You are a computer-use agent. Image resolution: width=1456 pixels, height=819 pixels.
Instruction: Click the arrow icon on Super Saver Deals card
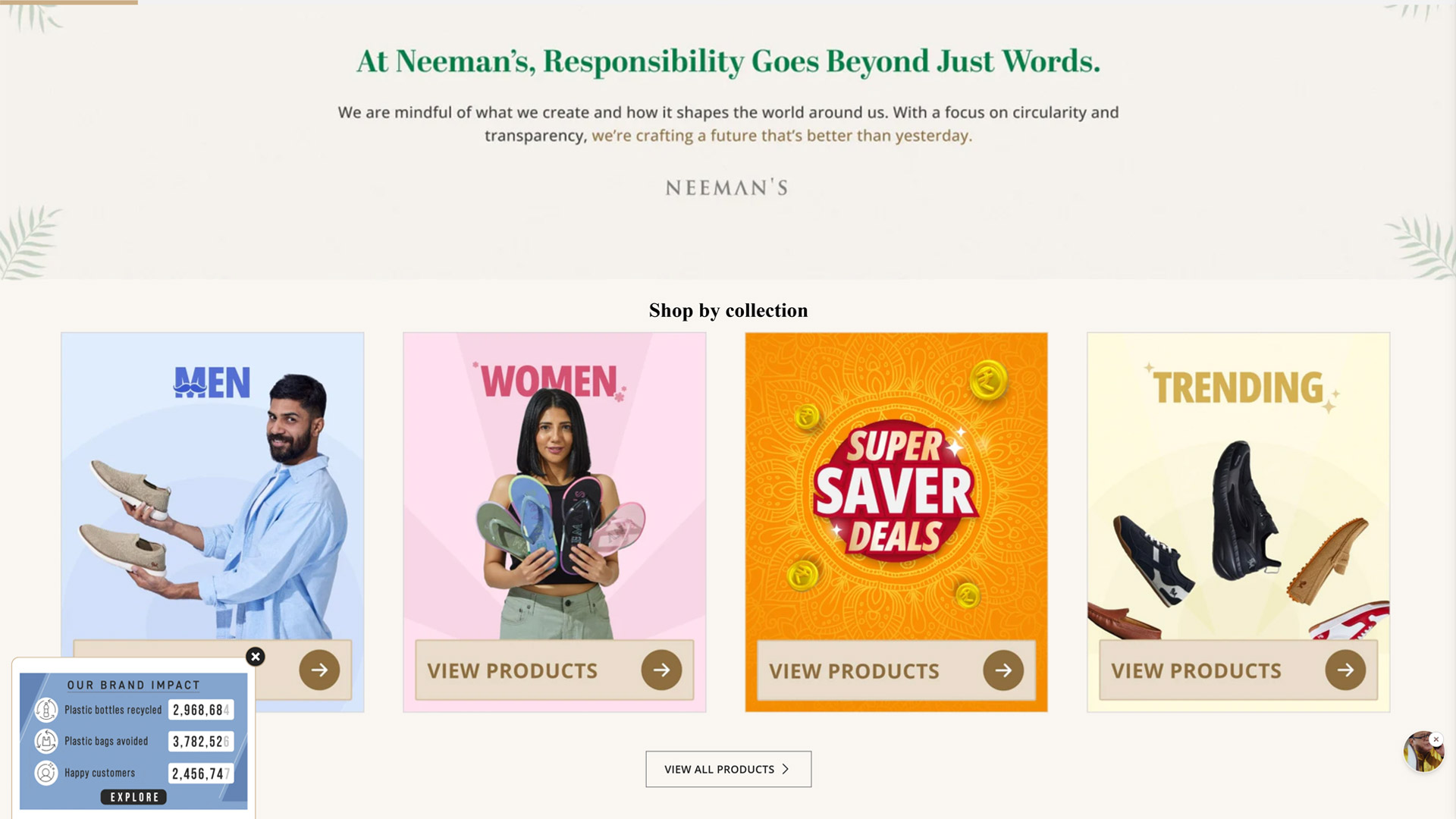click(1003, 670)
